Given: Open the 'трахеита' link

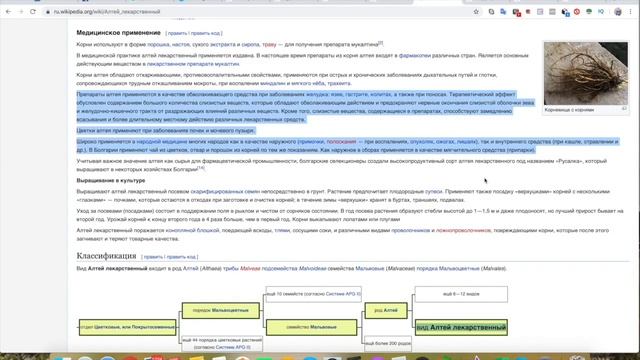Looking at the screenshot, I should tap(339, 83).
